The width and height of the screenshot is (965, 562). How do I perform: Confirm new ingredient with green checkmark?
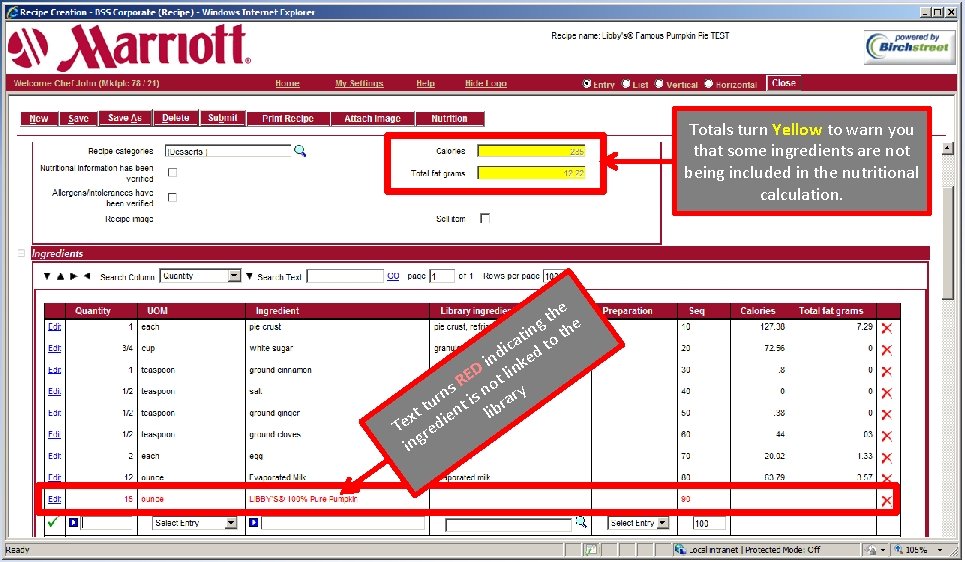[x=53, y=522]
